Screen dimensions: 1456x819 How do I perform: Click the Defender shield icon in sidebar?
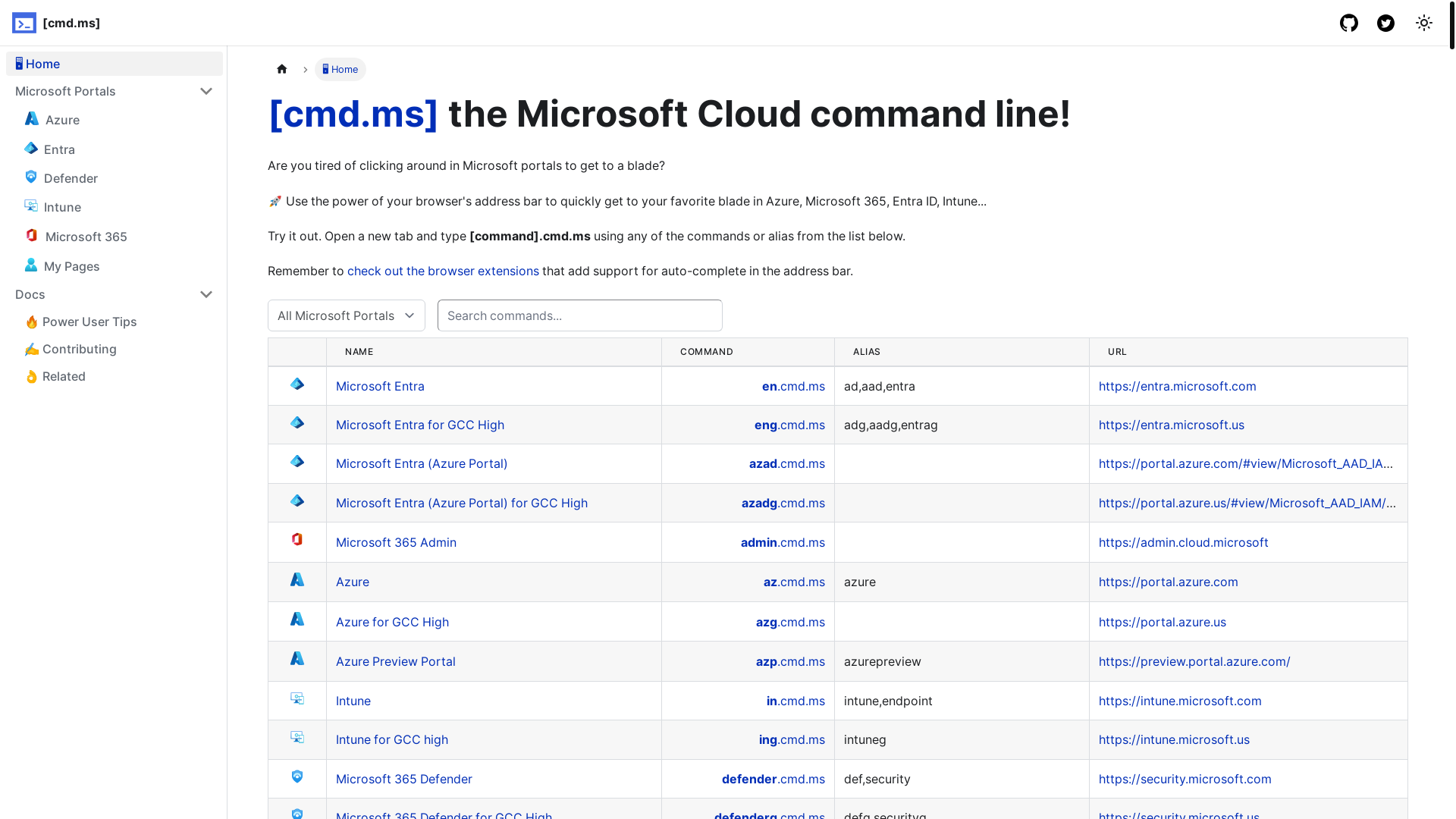[31, 177]
